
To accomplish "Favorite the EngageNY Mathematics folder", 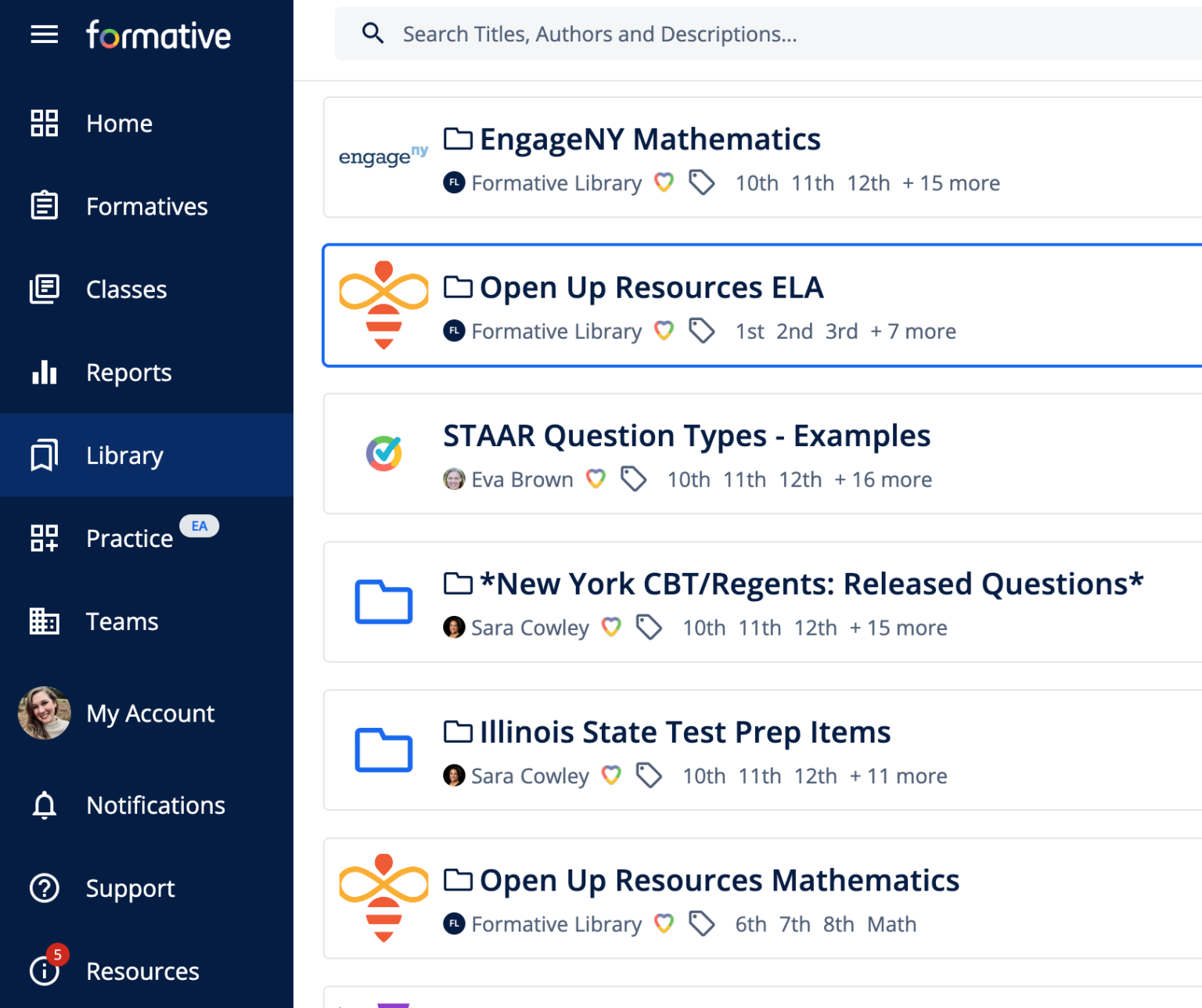I will (664, 182).
